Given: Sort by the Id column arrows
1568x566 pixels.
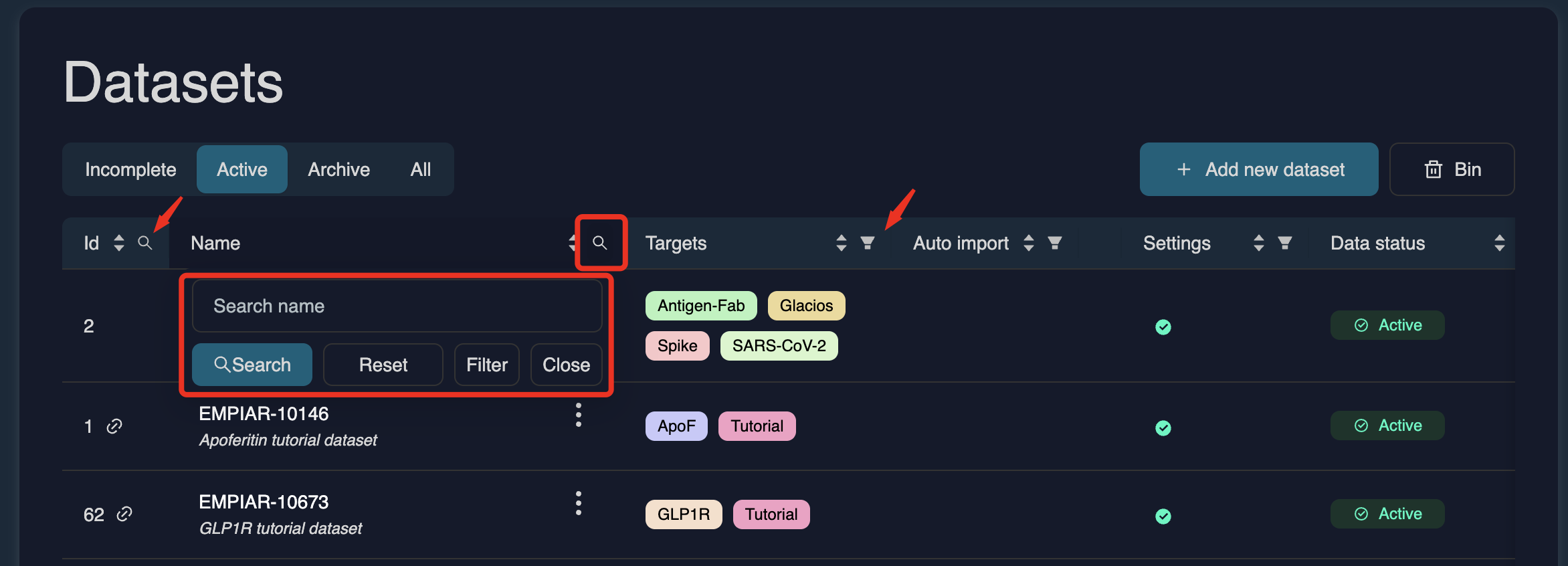Looking at the screenshot, I should [119, 243].
